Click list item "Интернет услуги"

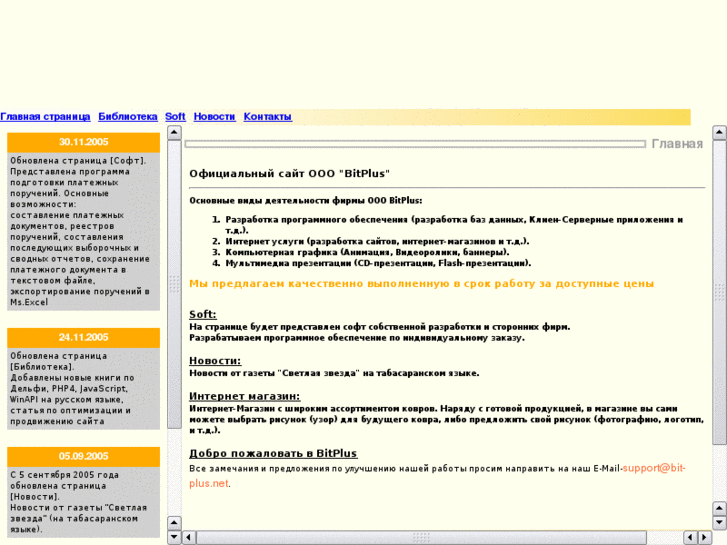377,241
